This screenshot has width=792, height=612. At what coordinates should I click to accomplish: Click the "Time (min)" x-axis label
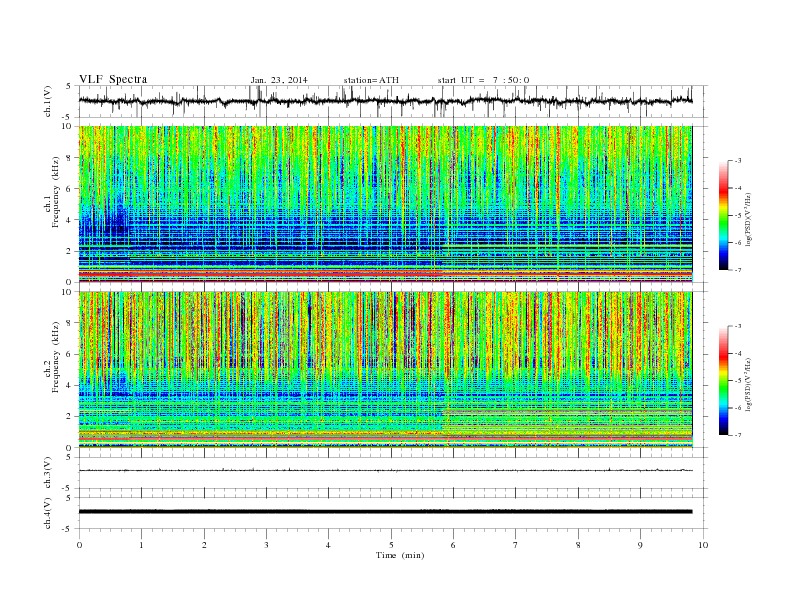[x=400, y=555]
